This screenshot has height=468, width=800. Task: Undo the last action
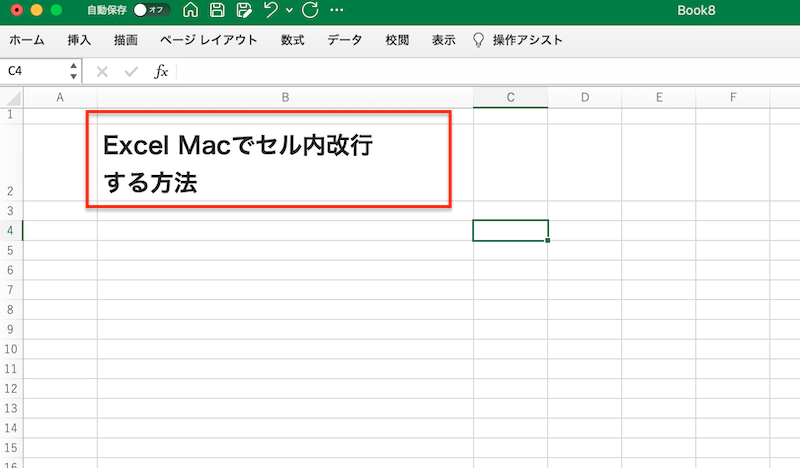tap(271, 10)
